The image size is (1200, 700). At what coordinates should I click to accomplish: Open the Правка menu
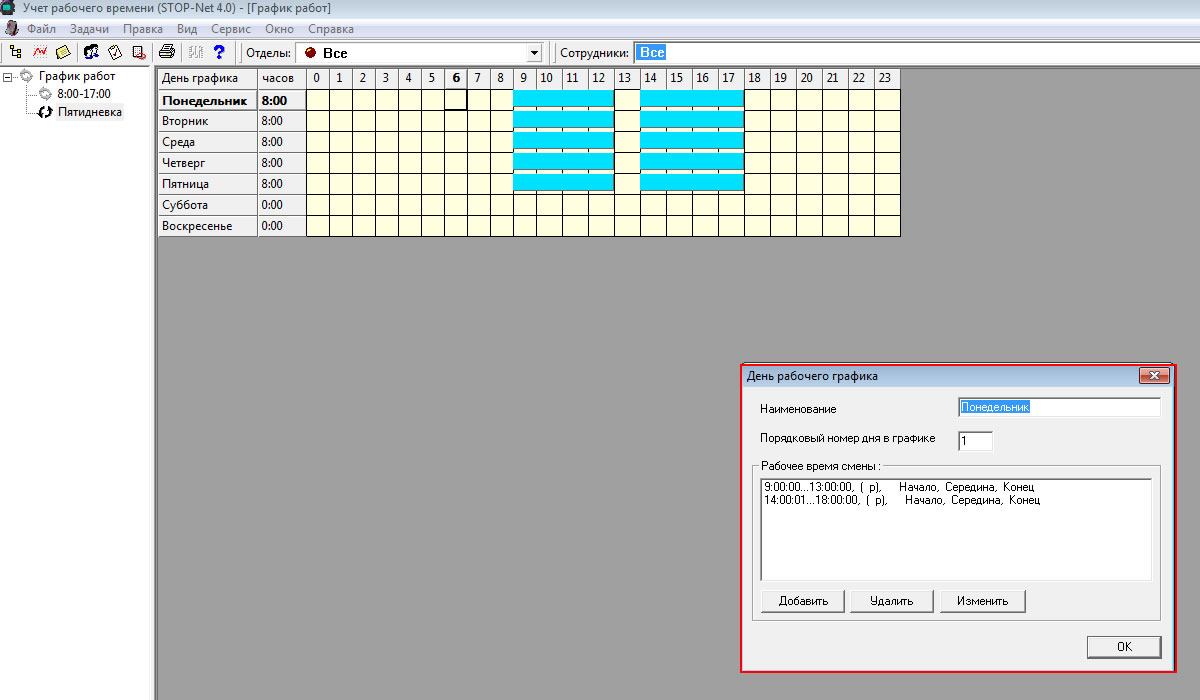pyautogui.click(x=142, y=29)
